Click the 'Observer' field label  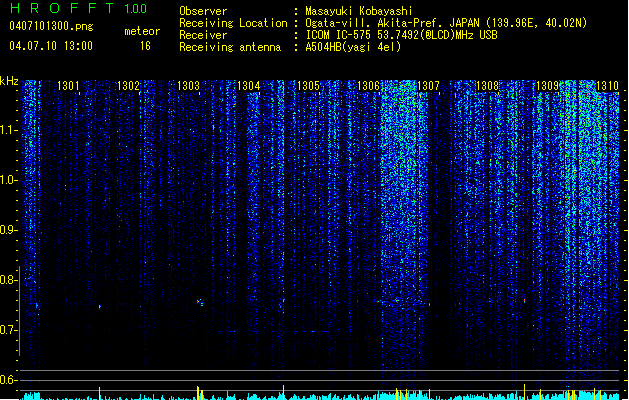203,11
